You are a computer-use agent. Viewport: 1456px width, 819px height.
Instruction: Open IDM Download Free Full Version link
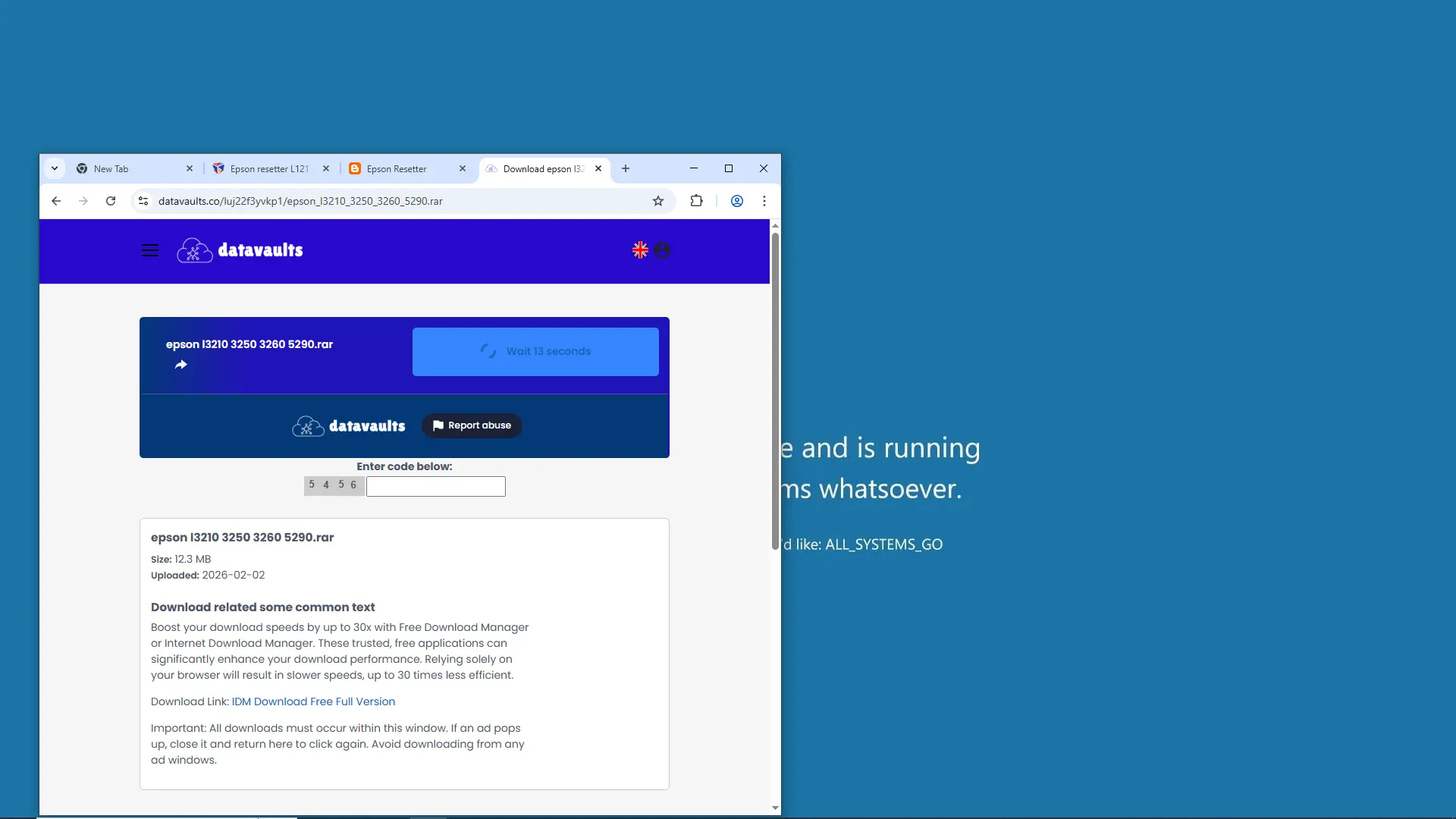click(313, 701)
